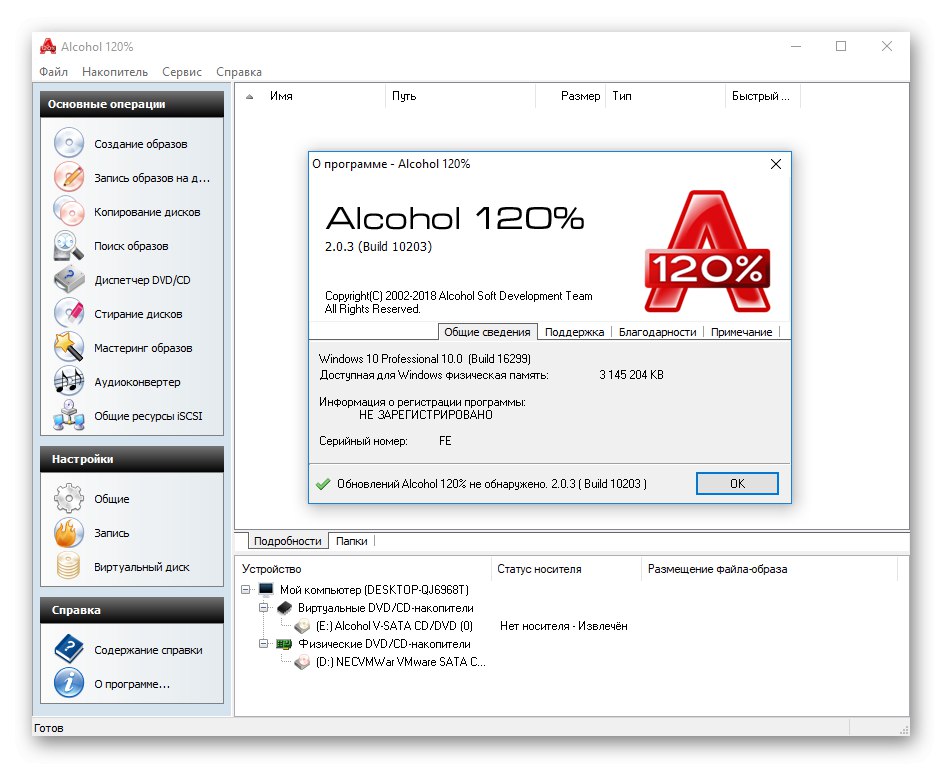Open the Благодарности tab
The image size is (942, 768).
click(x=657, y=332)
